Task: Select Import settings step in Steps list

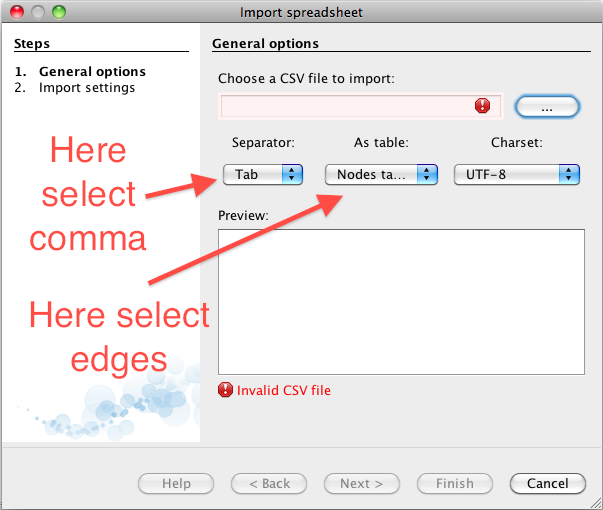Action: (x=75, y=88)
